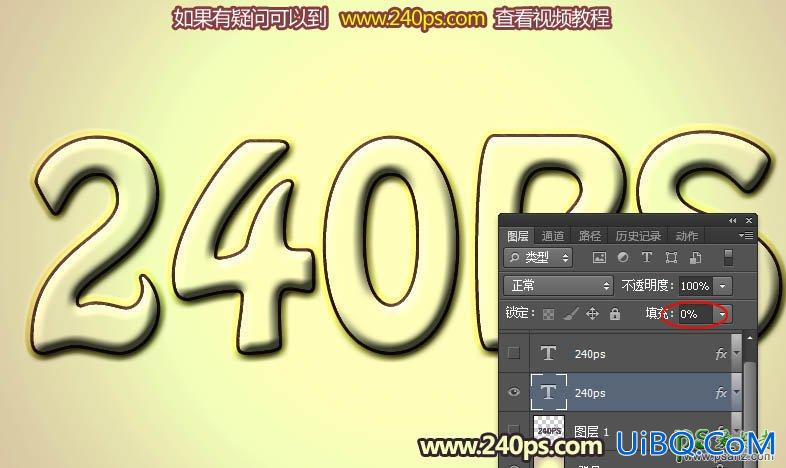Toggle the layer filtering on/off switch
The height and width of the screenshot is (468, 786).
click(728, 258)
